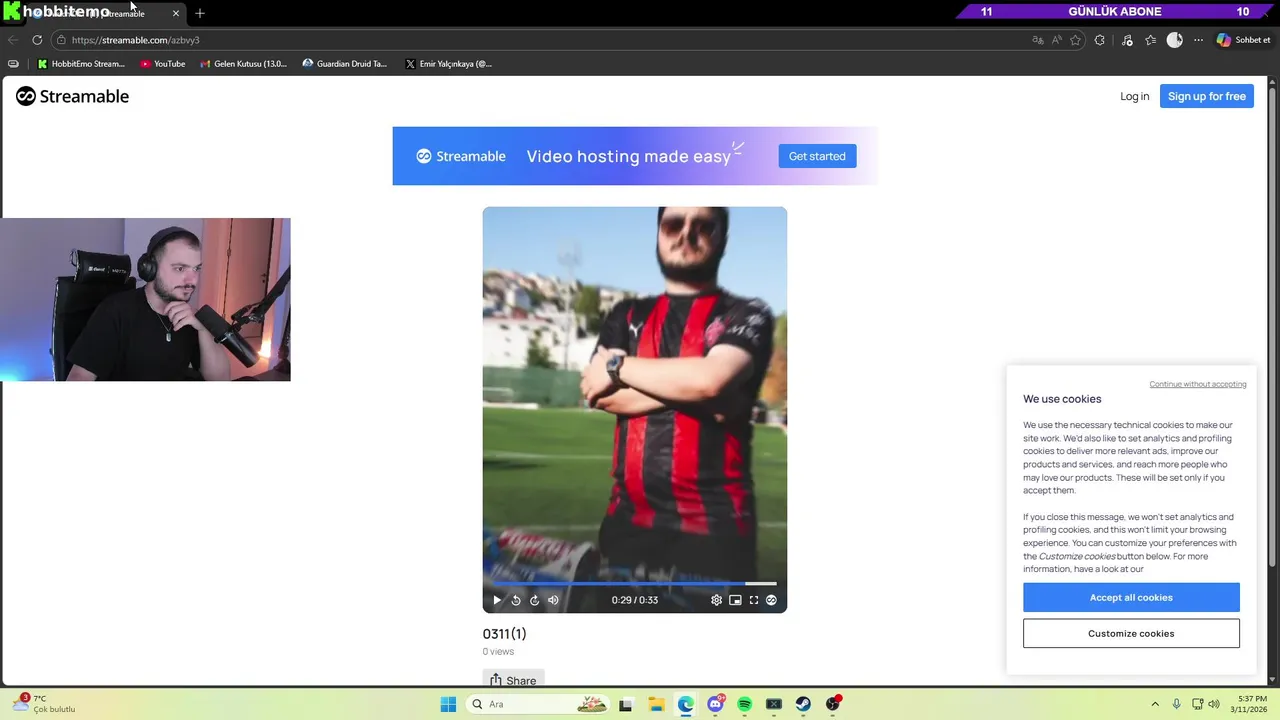1280x720 pixels.
Task: Open video player settings gear
Action: pyautogui.click(x=716, y=600)
